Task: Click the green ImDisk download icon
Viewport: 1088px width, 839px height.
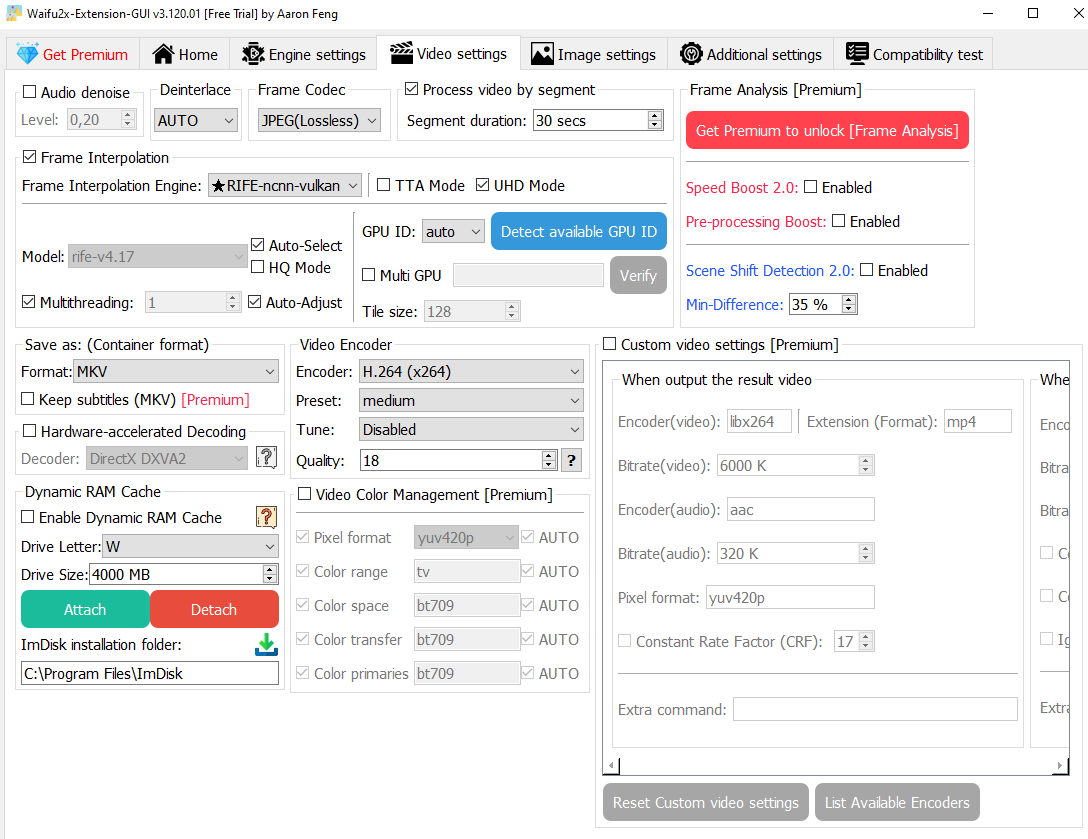Action: 266,645
